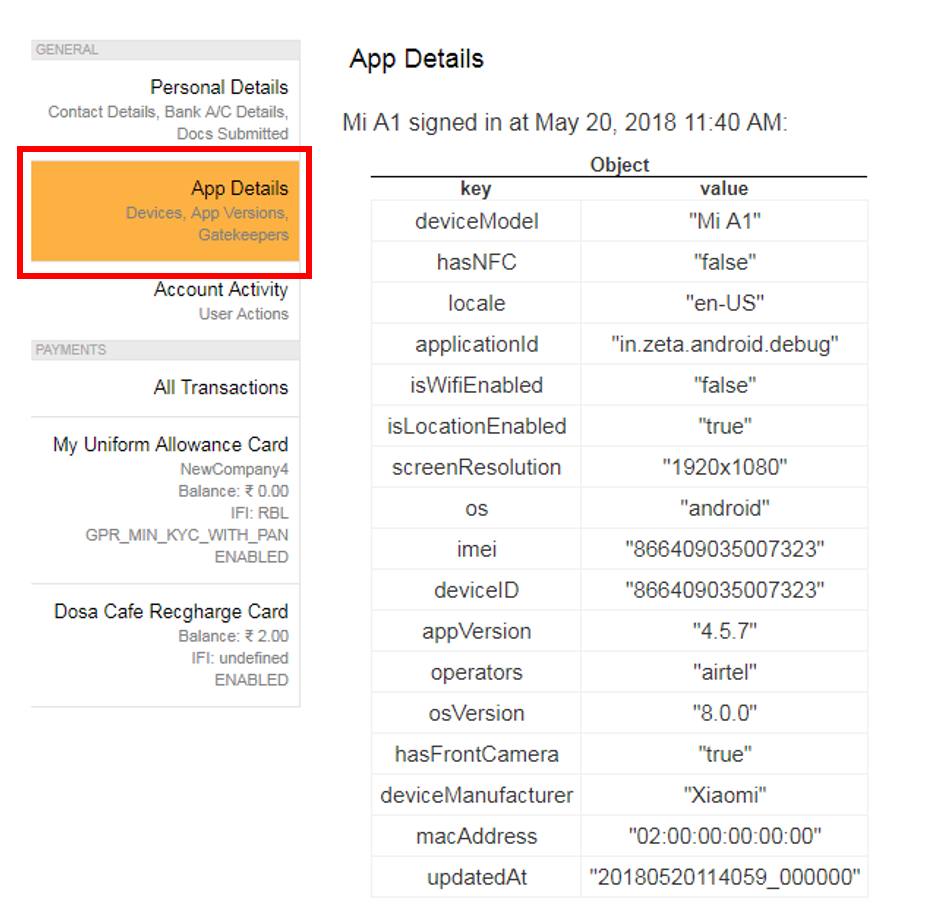
Task: Select the imei key cell
Action: point(476,550)
